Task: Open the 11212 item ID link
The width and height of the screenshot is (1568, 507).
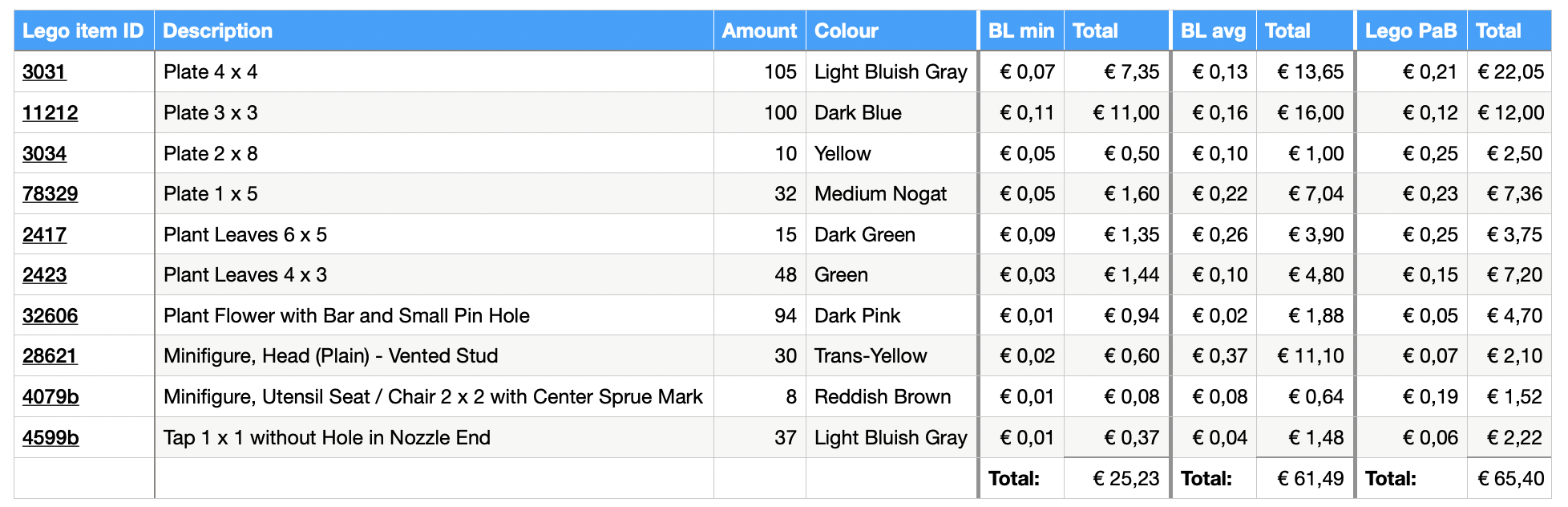Action: tap(50, 113)
